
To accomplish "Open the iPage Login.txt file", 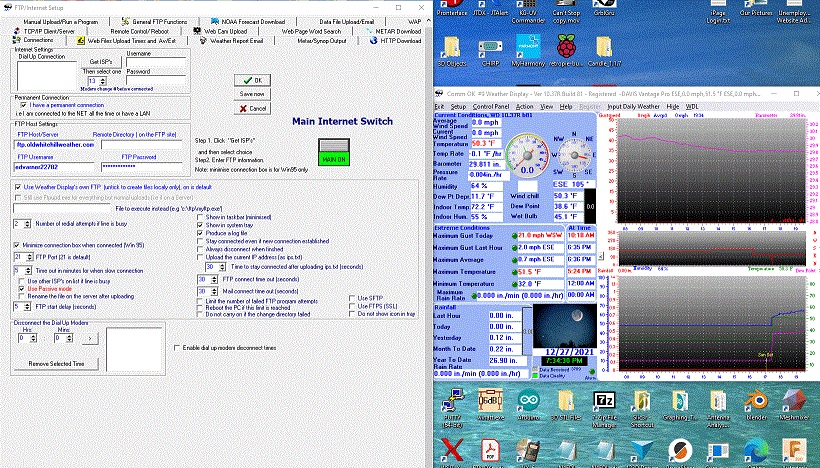I will tap(718, 12).
